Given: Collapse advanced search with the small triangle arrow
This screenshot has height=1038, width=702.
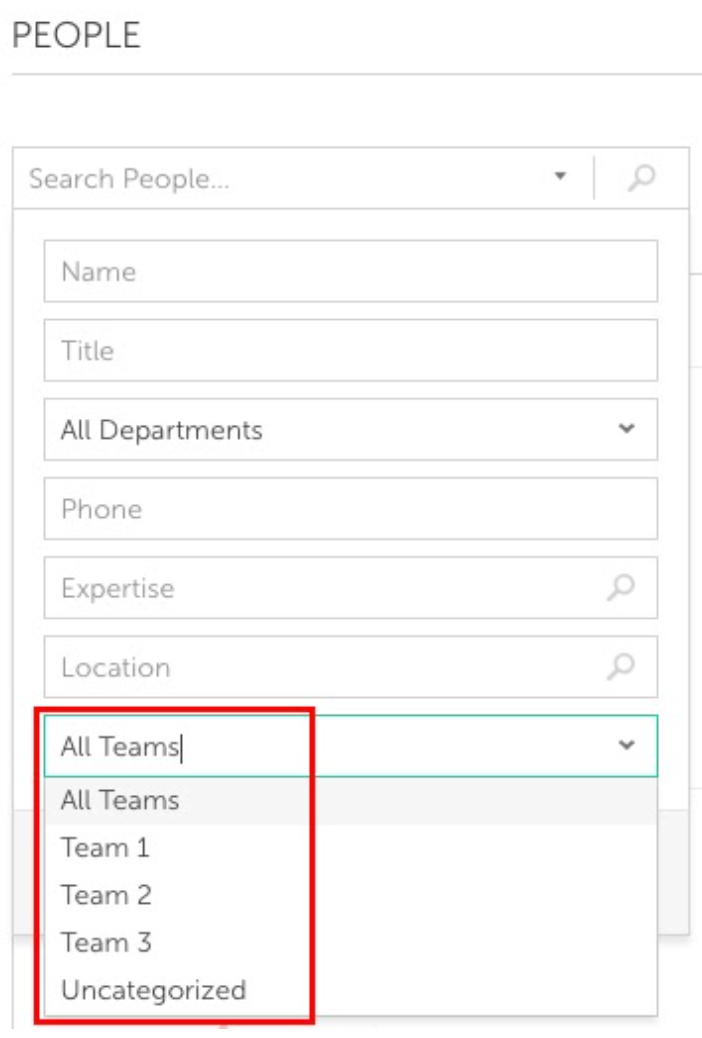Looking at the screenshot, I should [x=560, y=176].
